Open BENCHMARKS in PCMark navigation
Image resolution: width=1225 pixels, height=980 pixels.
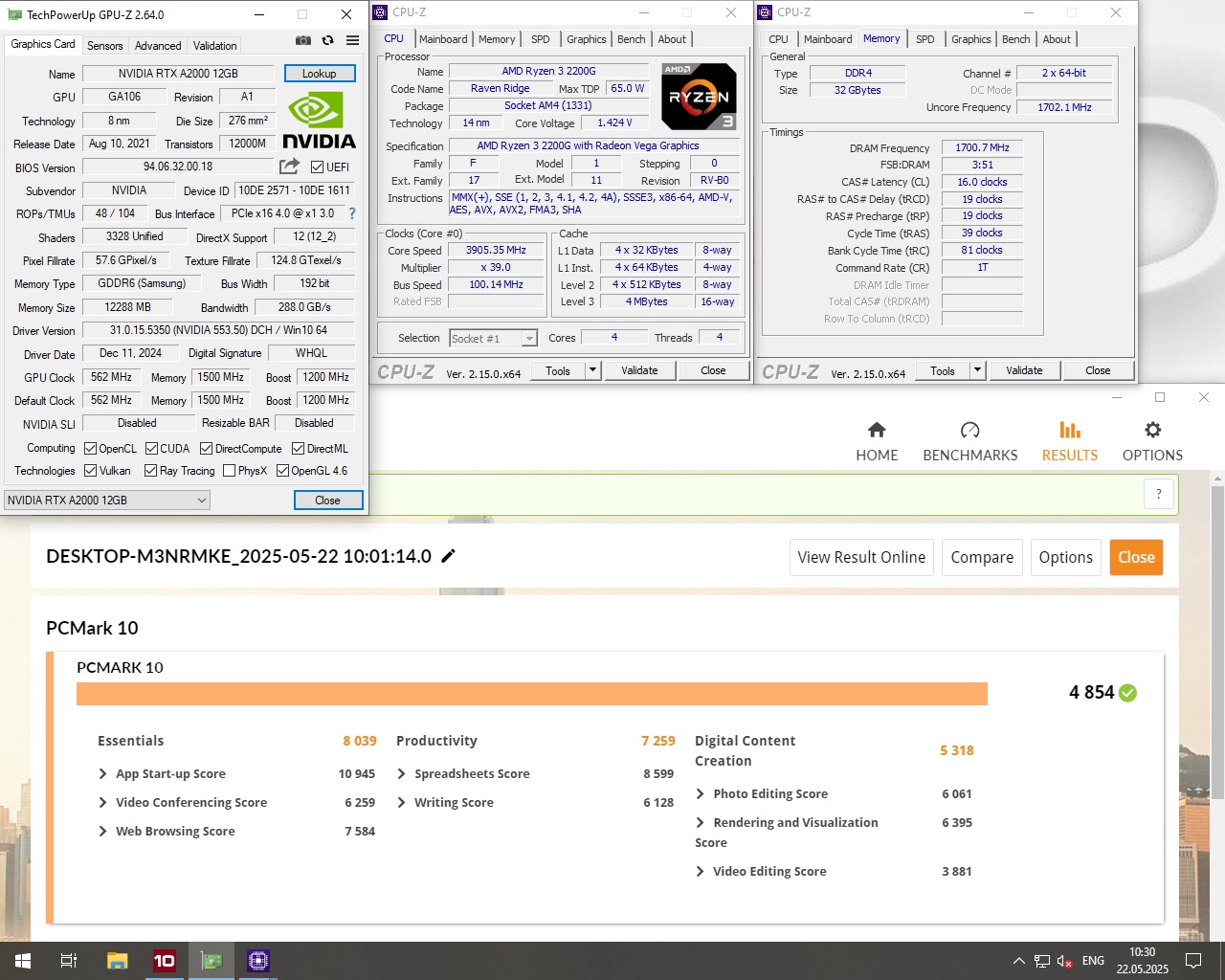tap(970, 441)
